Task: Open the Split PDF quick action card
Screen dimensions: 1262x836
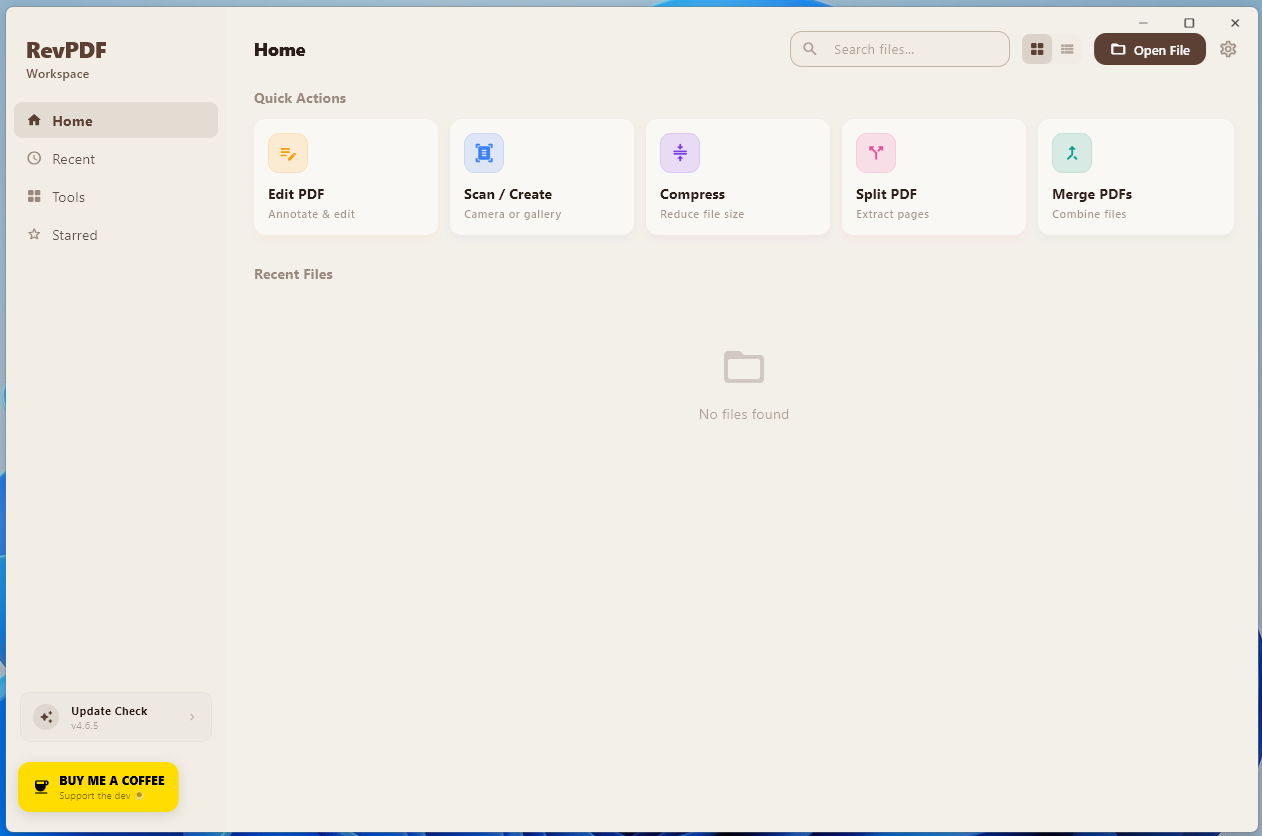Action: (x=934, y=177)
